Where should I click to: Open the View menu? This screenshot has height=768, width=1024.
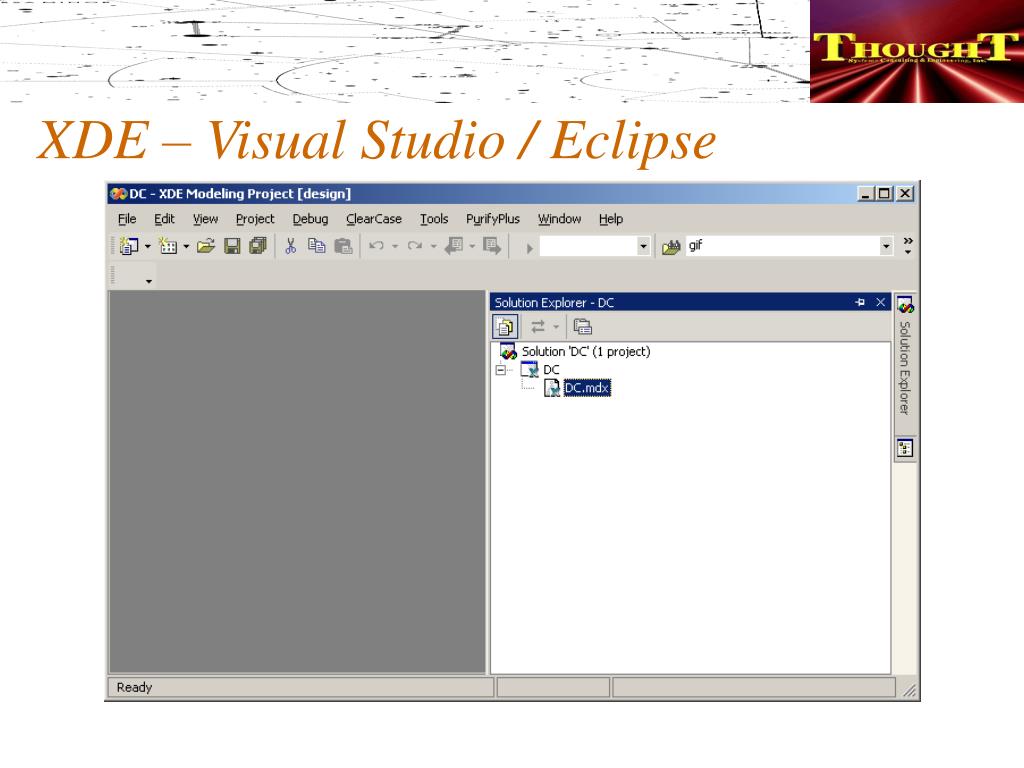205,219
